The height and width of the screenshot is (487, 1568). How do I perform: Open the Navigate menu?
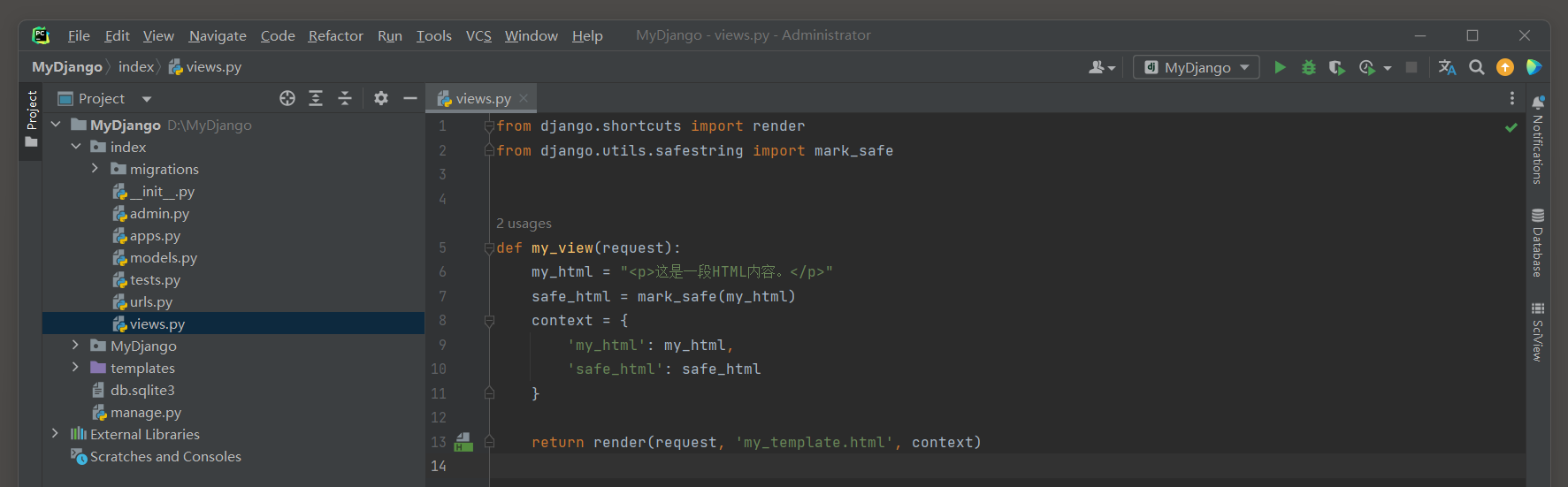point(218,35)
